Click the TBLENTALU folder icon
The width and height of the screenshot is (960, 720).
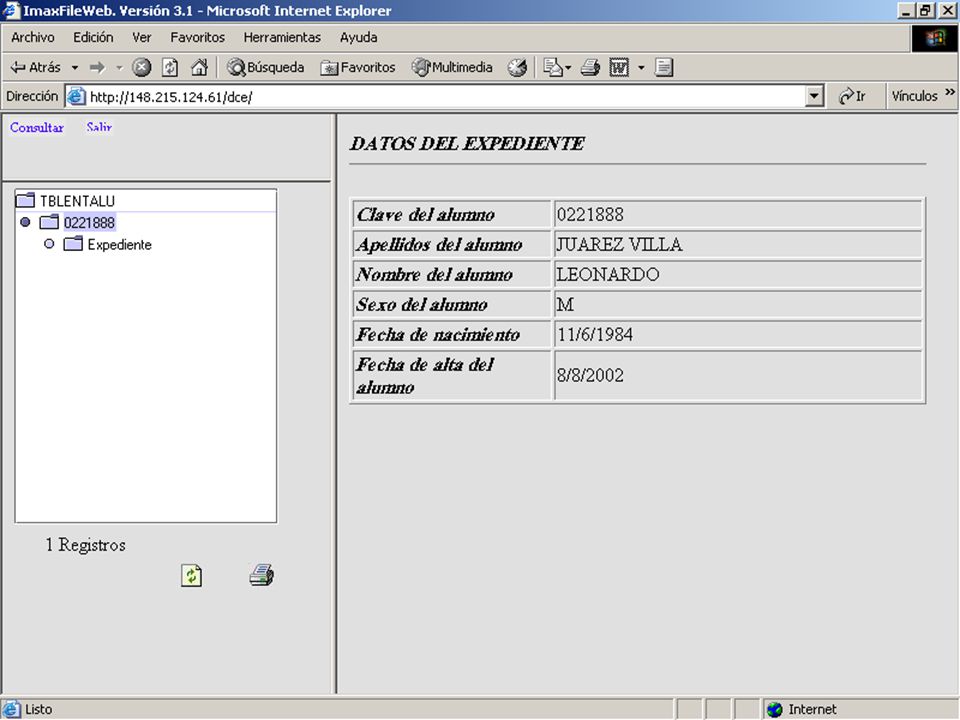pyautogui.click(x=25, y=200)
